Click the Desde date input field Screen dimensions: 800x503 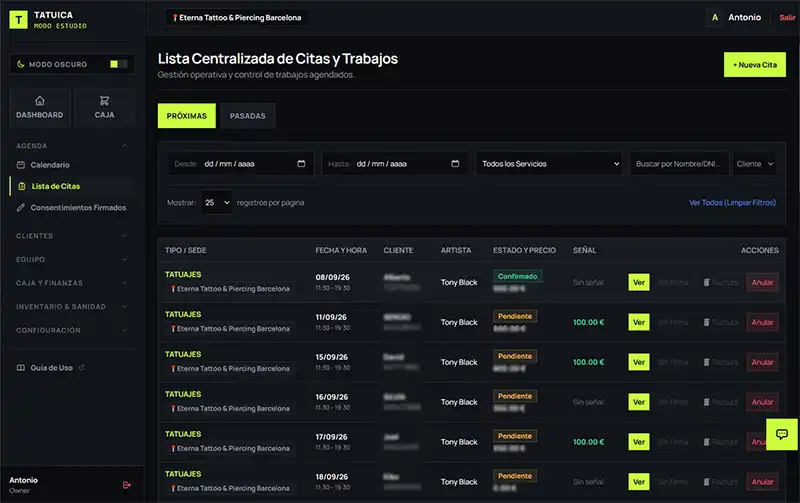tap(241, 164)
